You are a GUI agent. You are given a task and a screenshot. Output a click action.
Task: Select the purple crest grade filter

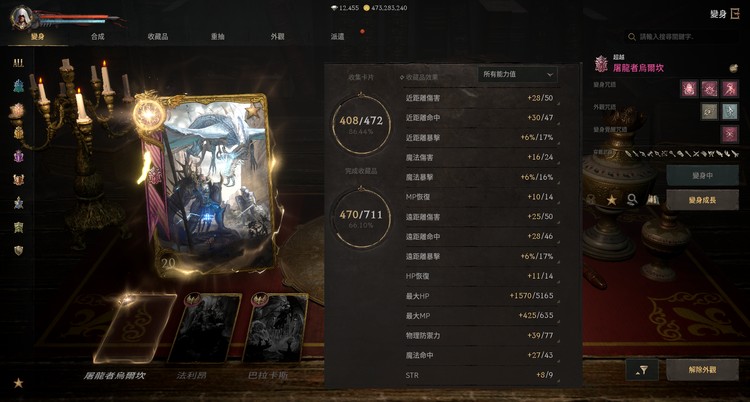click(x=18, y=156)
